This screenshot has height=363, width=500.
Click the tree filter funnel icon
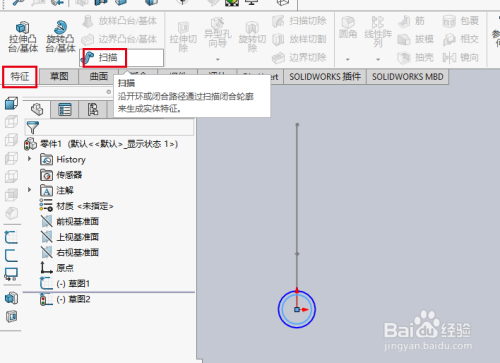pyautogui.click(x=33, y=127)
